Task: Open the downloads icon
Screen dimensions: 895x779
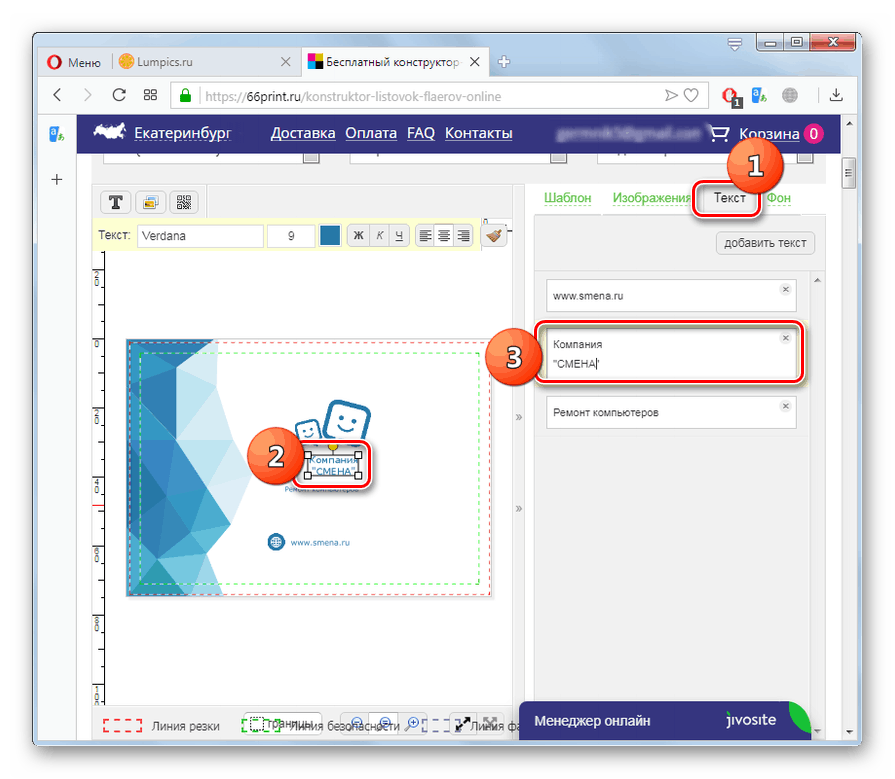Action: tap(836, 95)
